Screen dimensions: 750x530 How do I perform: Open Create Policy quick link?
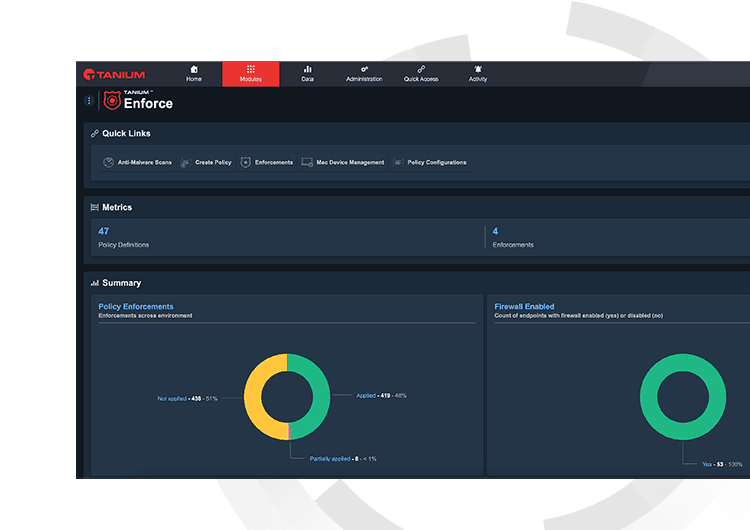pos(206,163)
